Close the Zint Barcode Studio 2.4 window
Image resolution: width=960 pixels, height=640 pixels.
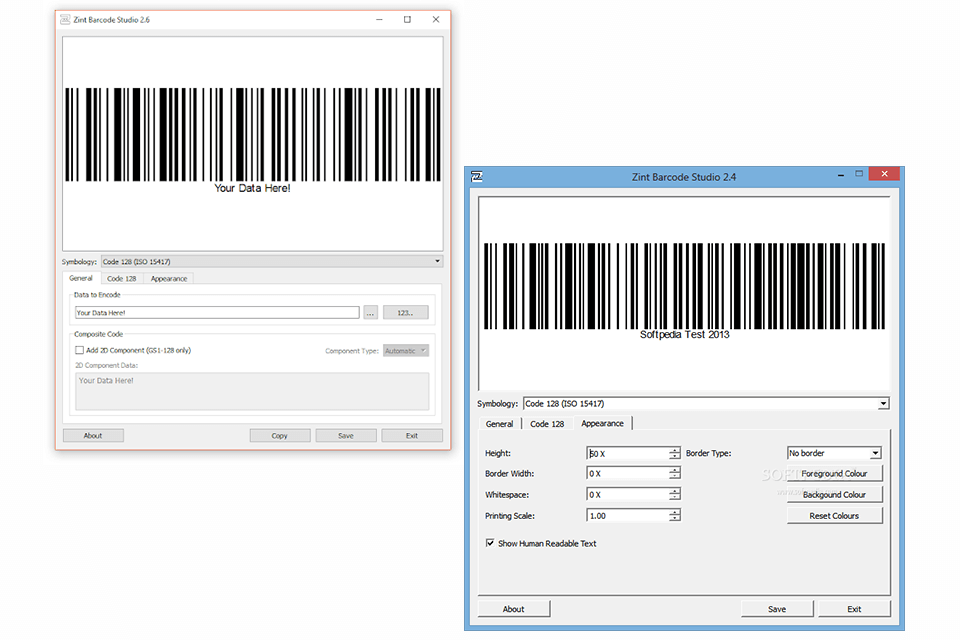pos(884,174)
